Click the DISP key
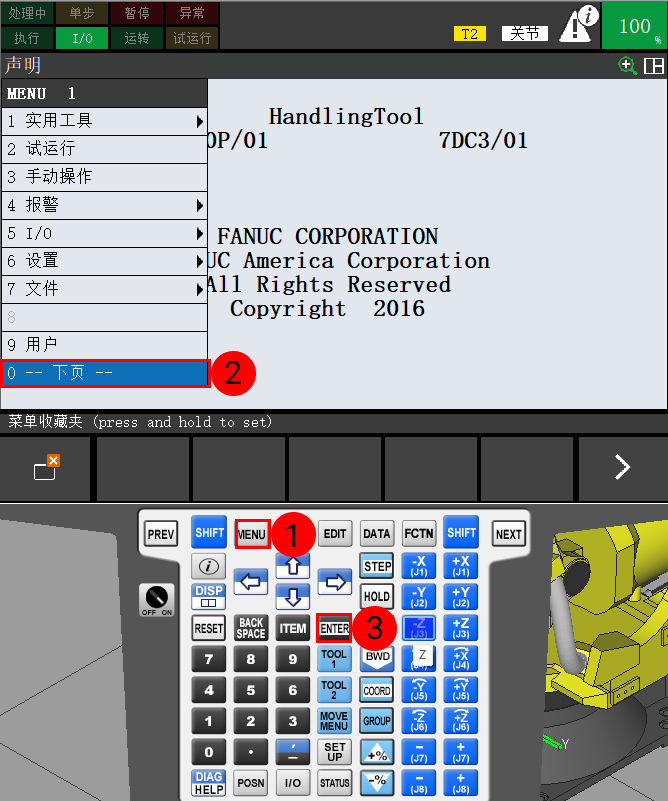The width and height of the screenshot is (668, 801). 209,597
